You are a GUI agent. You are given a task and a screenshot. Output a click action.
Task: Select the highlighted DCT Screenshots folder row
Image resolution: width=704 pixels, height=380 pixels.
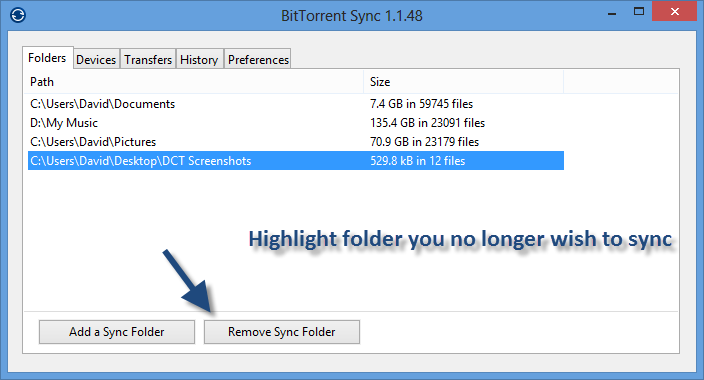(x=296, y=161)
